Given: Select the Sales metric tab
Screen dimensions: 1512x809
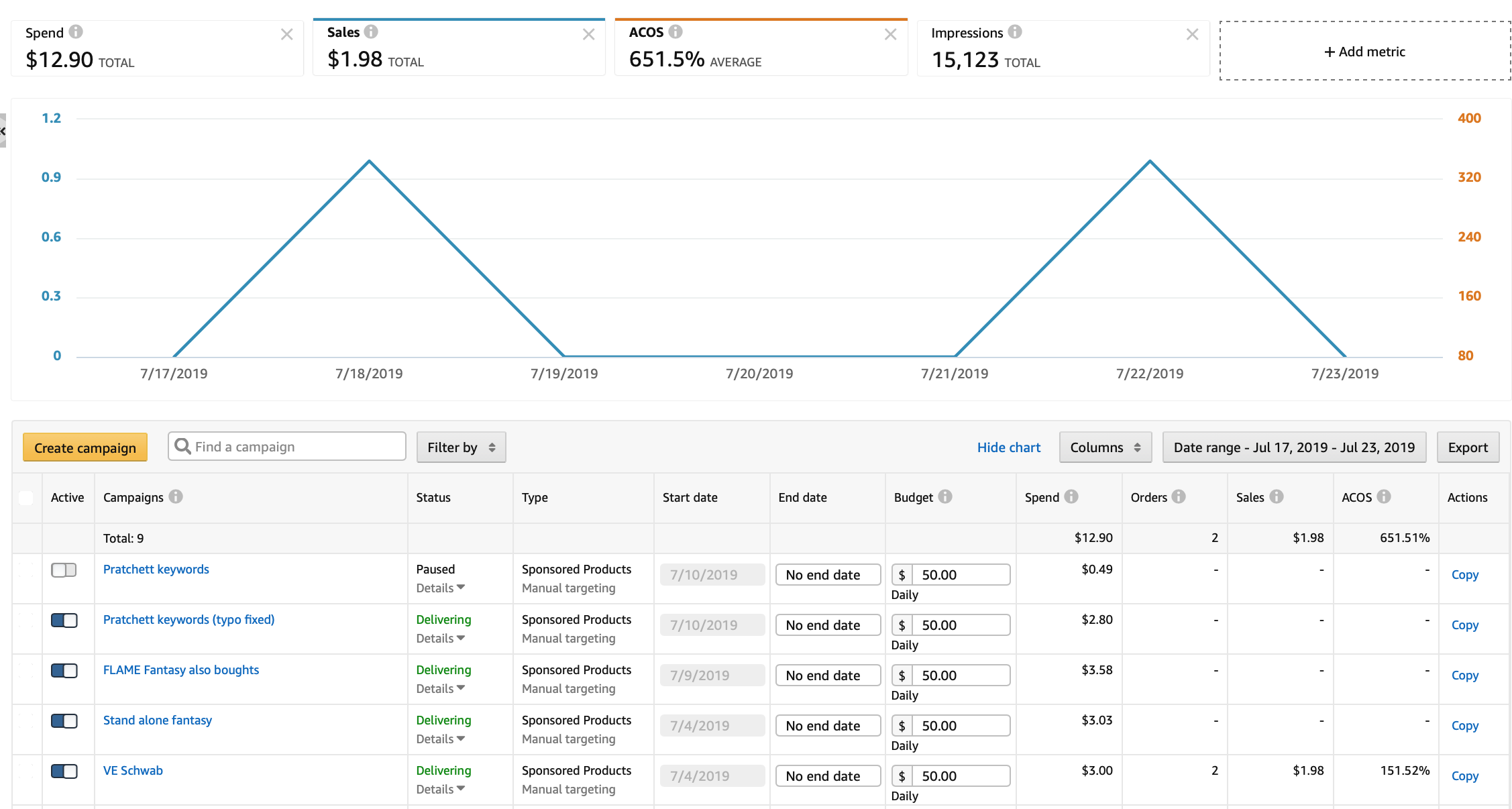Looking at the screenshot, I should click(458, 48).
